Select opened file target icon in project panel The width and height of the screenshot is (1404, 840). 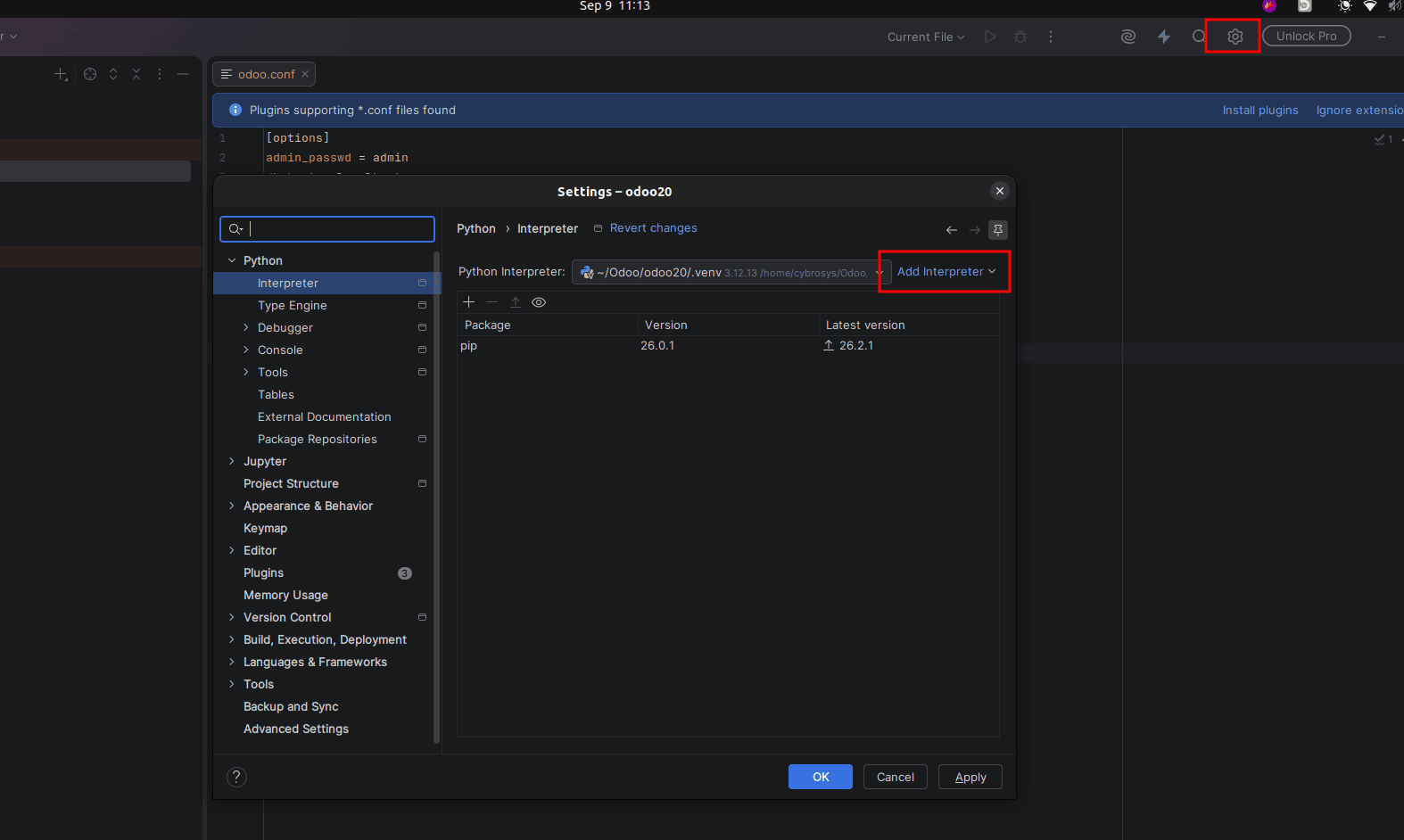coord(90,74)
